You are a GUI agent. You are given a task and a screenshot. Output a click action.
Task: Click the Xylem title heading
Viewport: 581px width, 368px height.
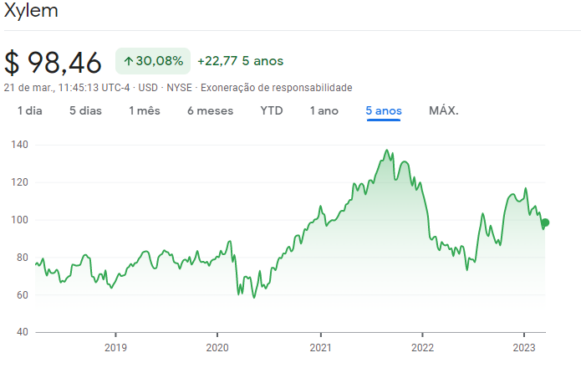pyautogui.click(x=31, y=10)
